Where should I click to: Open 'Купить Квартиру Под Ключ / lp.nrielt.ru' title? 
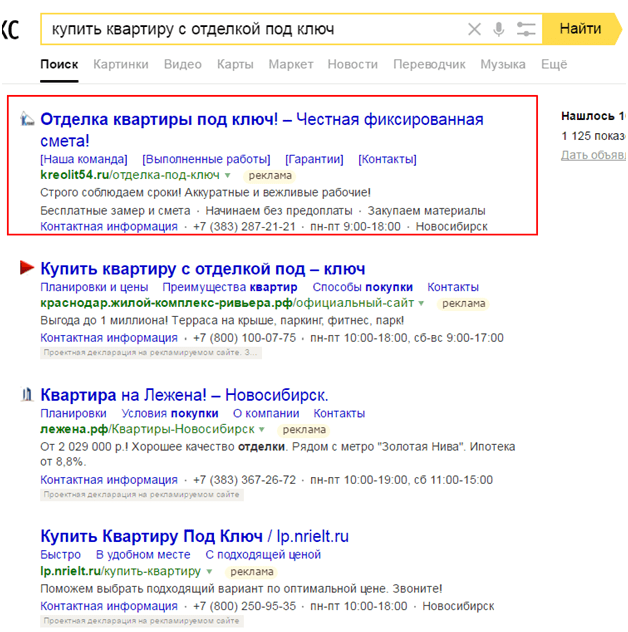194,536
